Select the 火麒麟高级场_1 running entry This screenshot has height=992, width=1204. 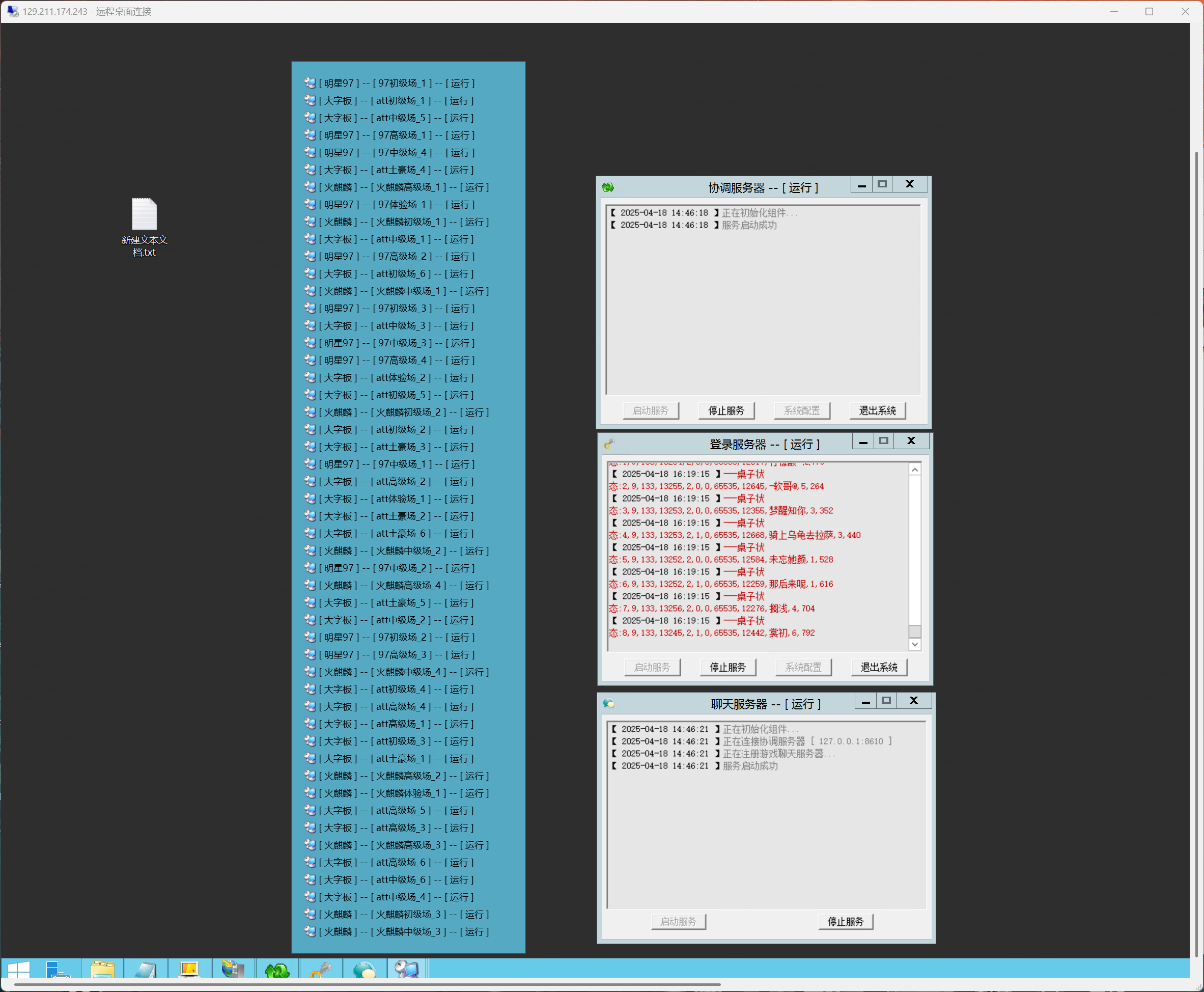(x=404, y=187)
